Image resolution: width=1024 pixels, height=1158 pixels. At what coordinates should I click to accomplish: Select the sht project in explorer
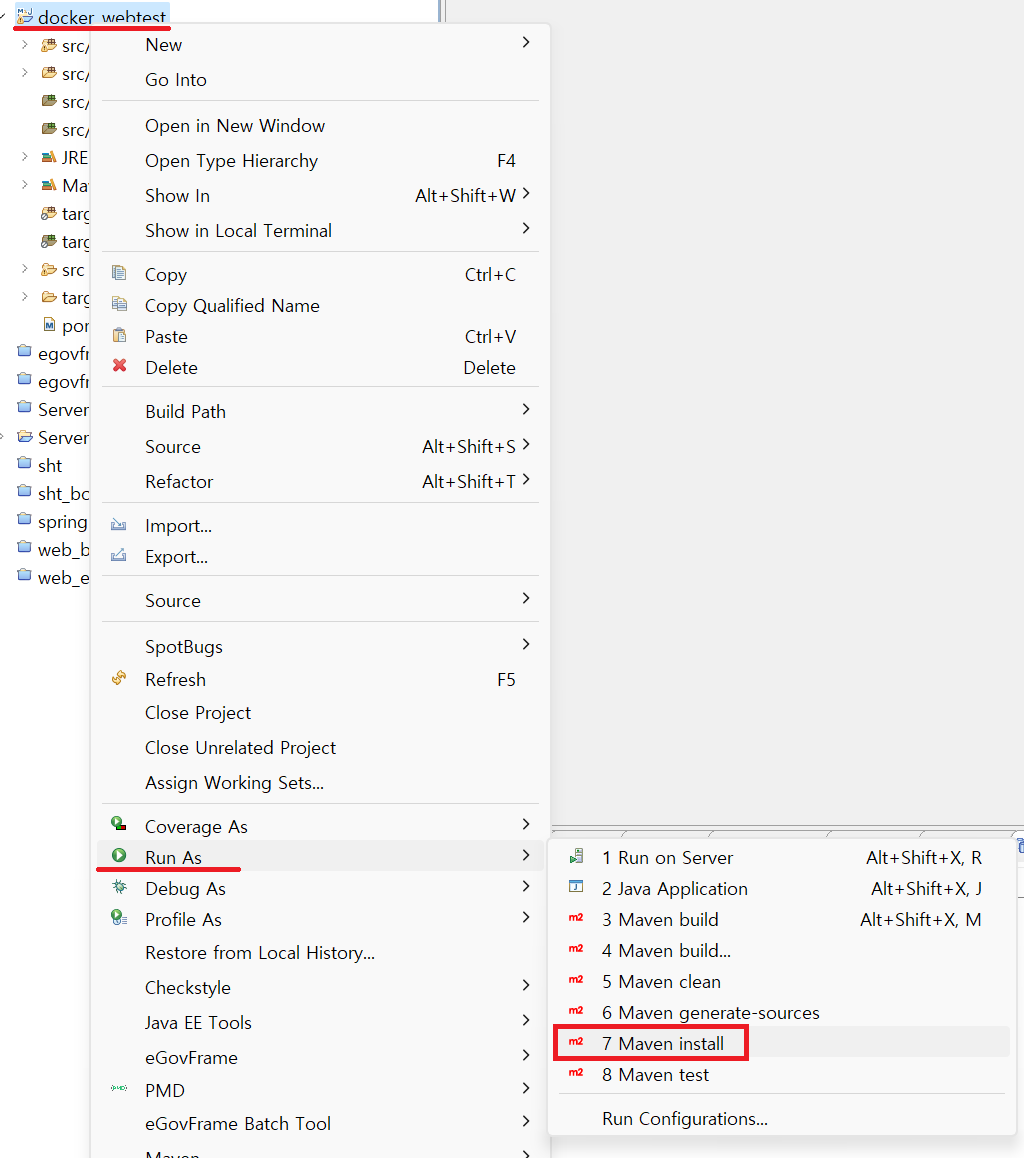coord(50,466)
